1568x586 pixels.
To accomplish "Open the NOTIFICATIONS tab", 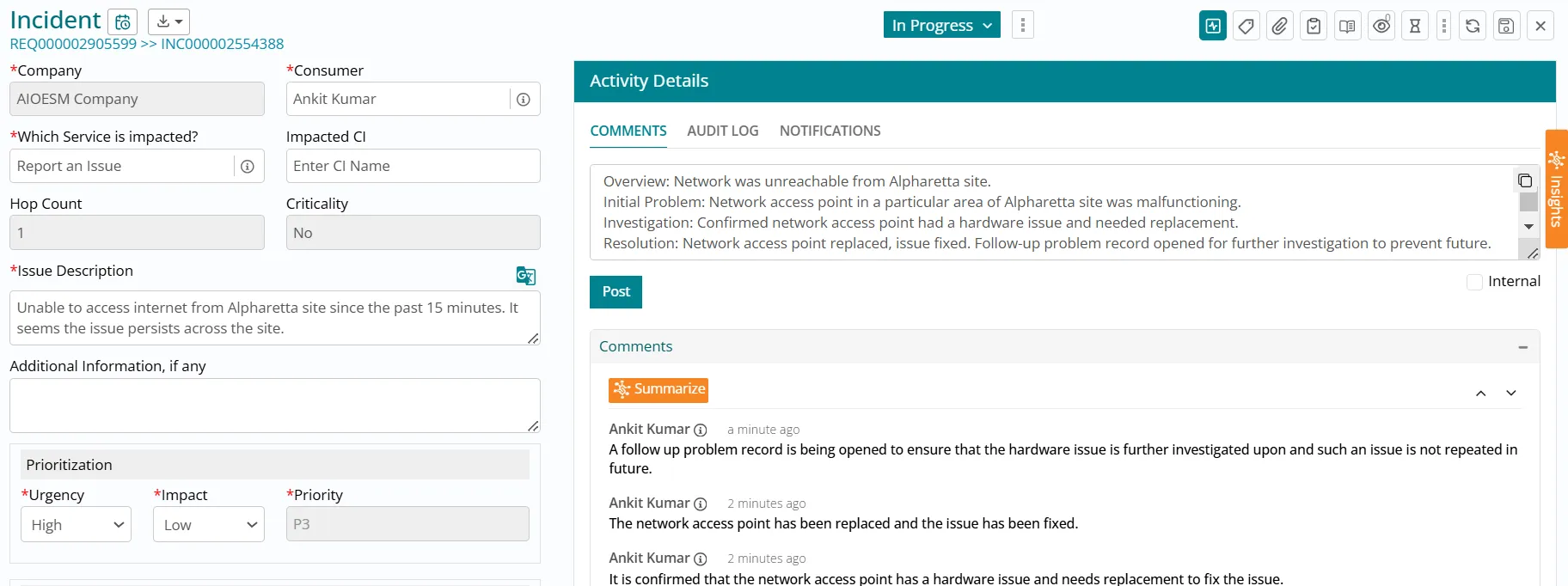I will 830,131.
